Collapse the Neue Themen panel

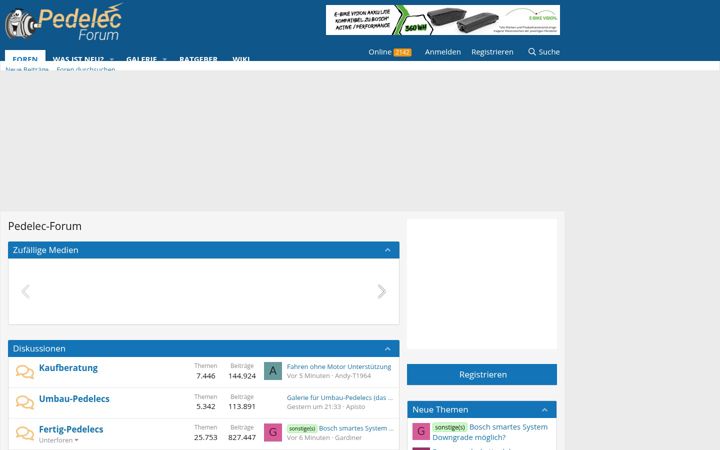pyautogui.click(x=545, y=410)
